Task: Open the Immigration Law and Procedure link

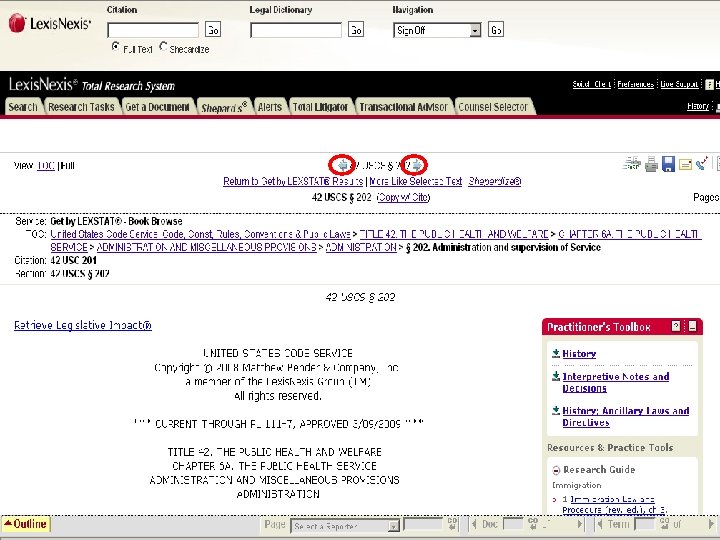Action: pos(614,504)
